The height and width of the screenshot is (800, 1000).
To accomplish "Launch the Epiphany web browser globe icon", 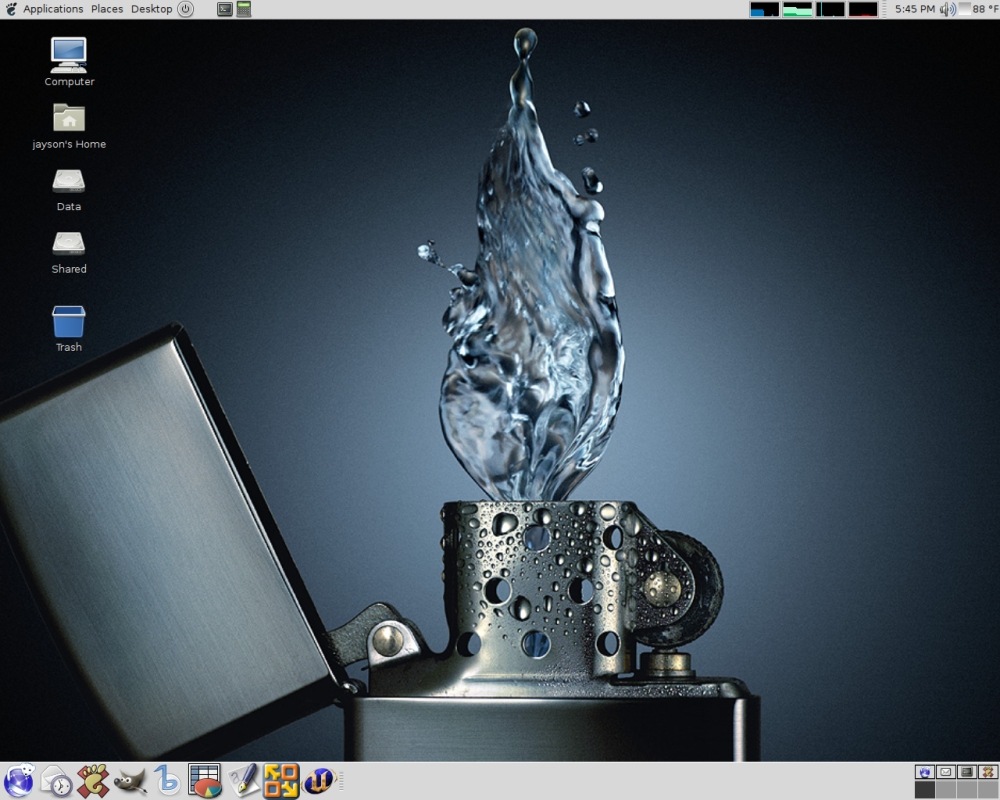I will click(x=19, y=780).
